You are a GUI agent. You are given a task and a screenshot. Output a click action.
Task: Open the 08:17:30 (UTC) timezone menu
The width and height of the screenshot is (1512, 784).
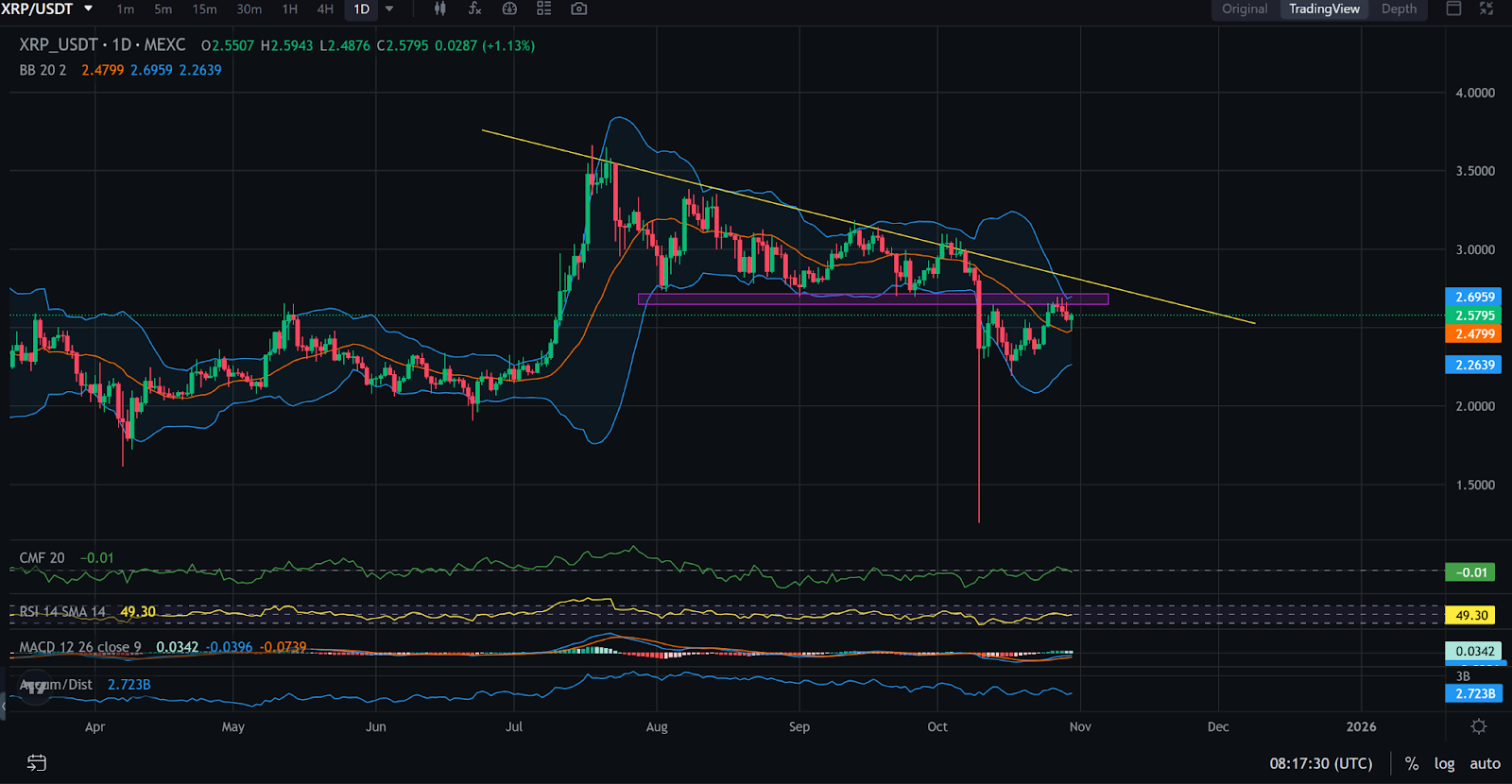coord(1320,763)
